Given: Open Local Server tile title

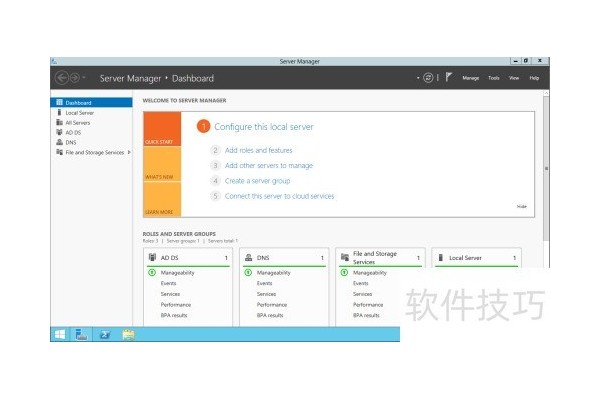Looking at the screenshot, I should pos(465,258).
